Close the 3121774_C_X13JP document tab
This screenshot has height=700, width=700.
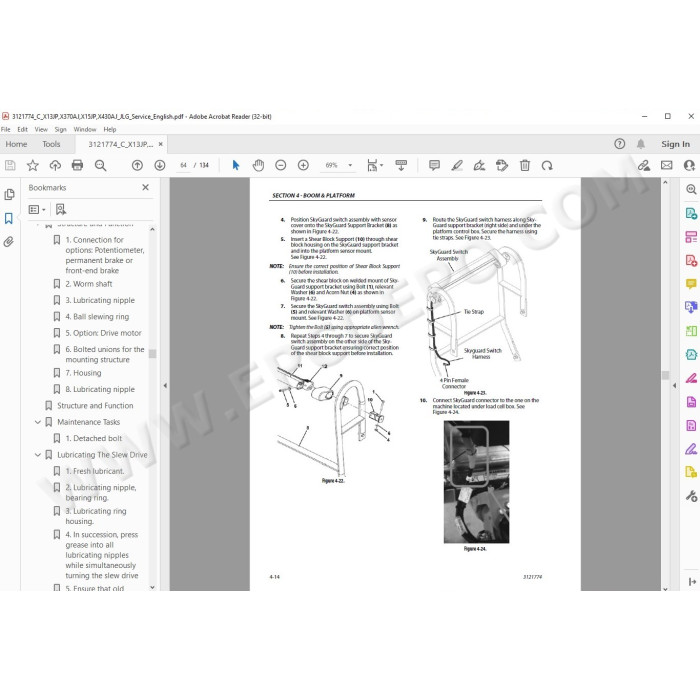click(161, 144)
